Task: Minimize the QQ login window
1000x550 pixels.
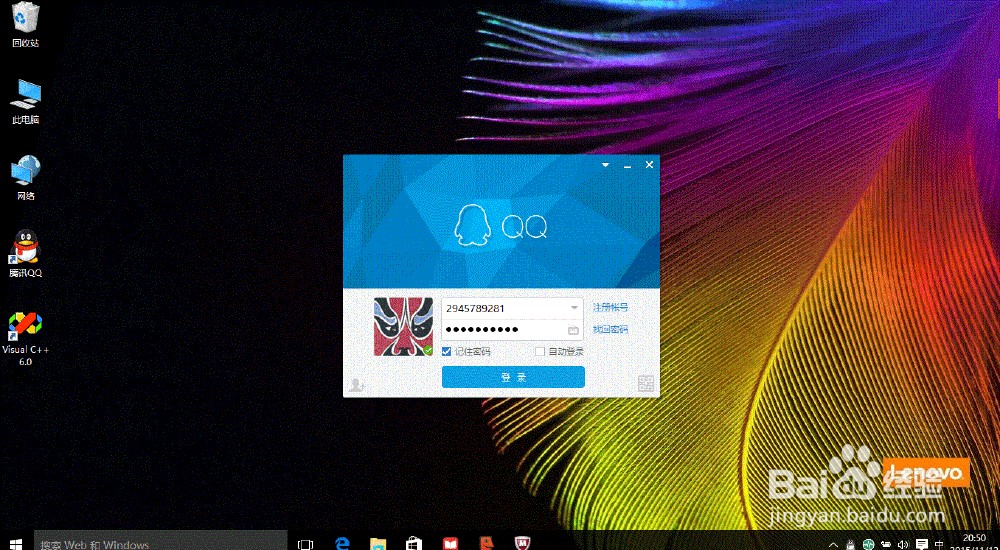Action: (628, 165)
